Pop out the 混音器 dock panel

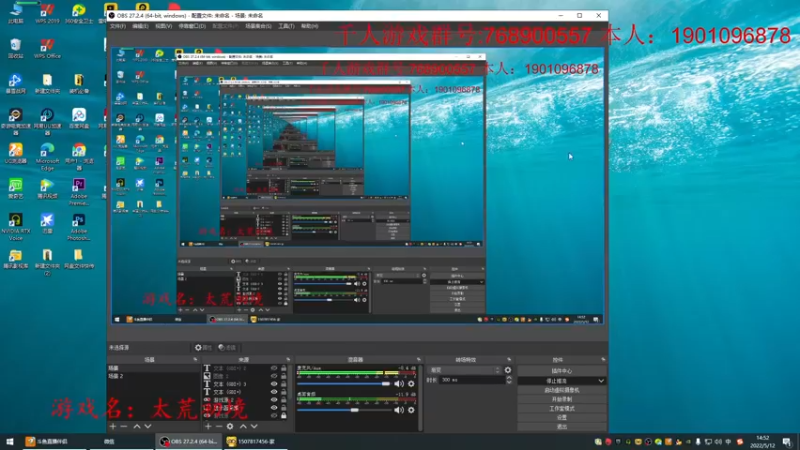(x=419, y=360)
